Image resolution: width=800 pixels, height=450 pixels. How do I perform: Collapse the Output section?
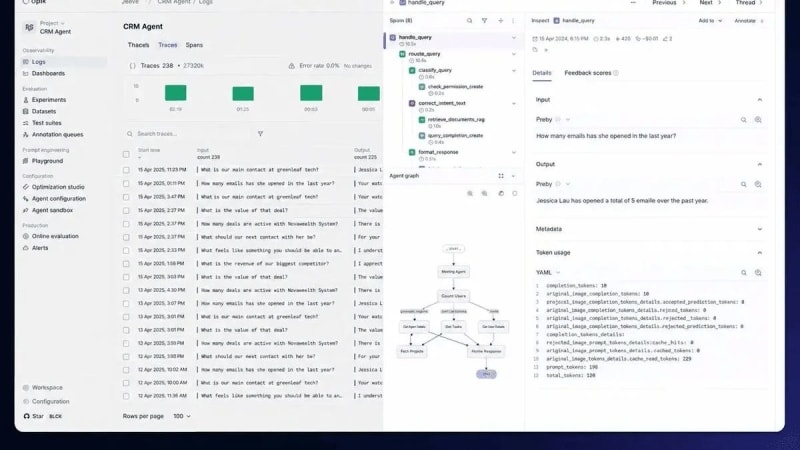(760, 164)
